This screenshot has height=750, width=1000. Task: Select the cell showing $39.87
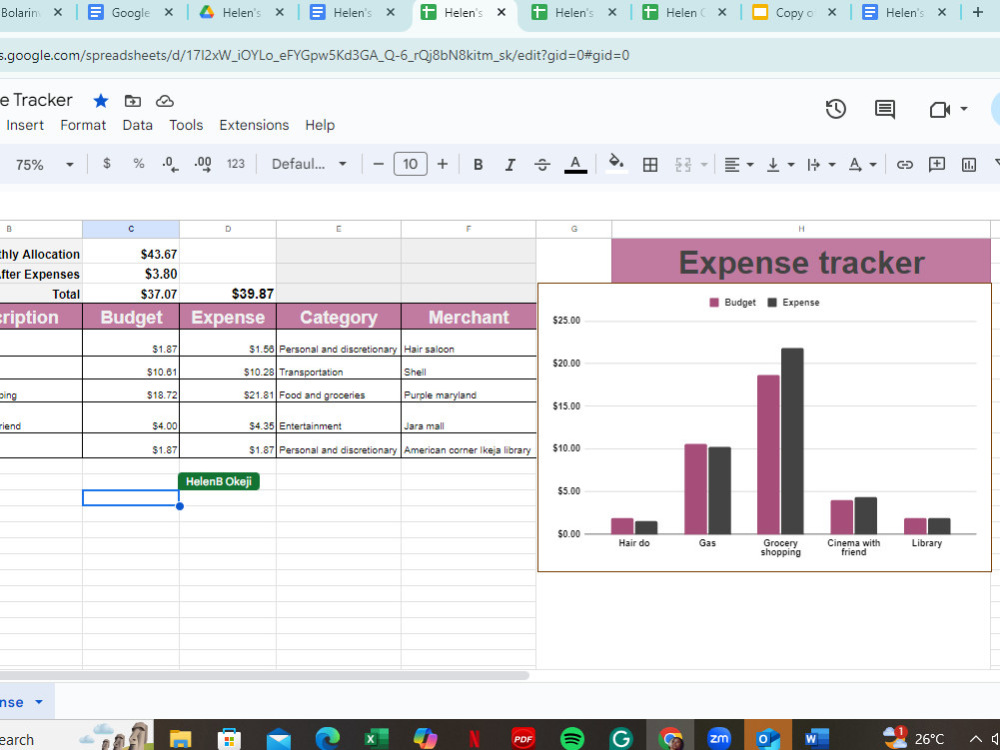[228, 293]
